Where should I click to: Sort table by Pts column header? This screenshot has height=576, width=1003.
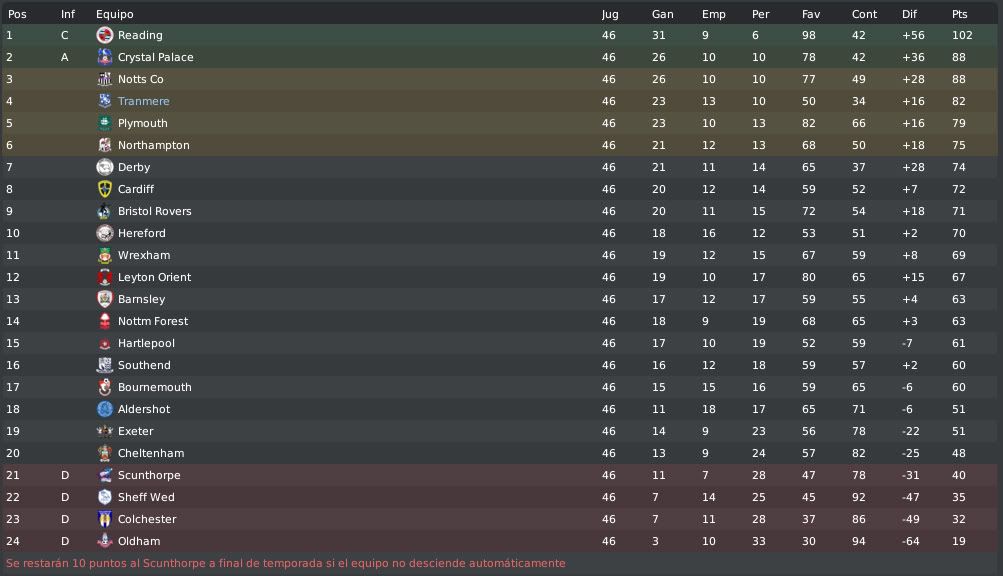[x=960, y=14]
